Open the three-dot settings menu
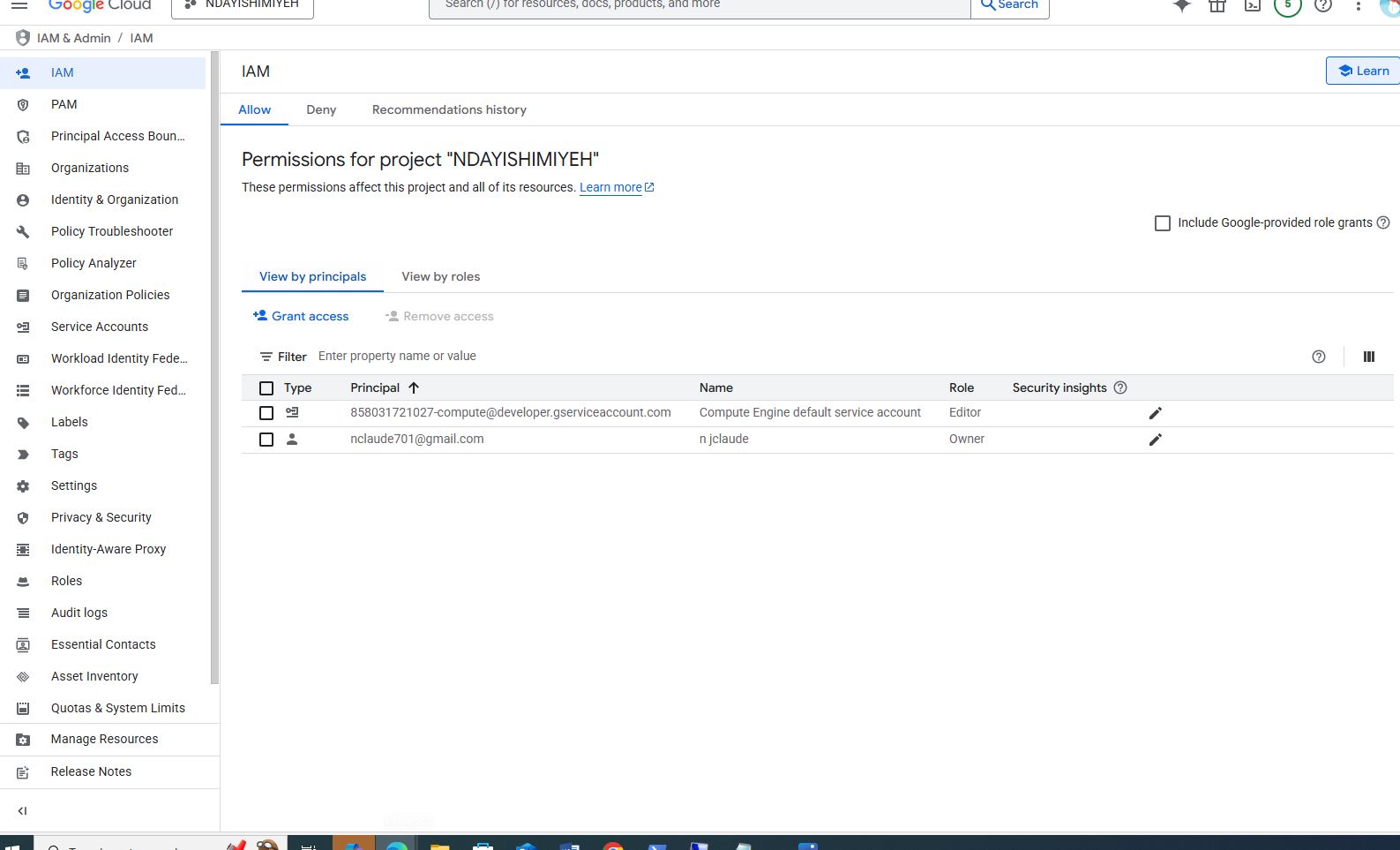This screenshot has width=1400, height=850. (1359, 5)
